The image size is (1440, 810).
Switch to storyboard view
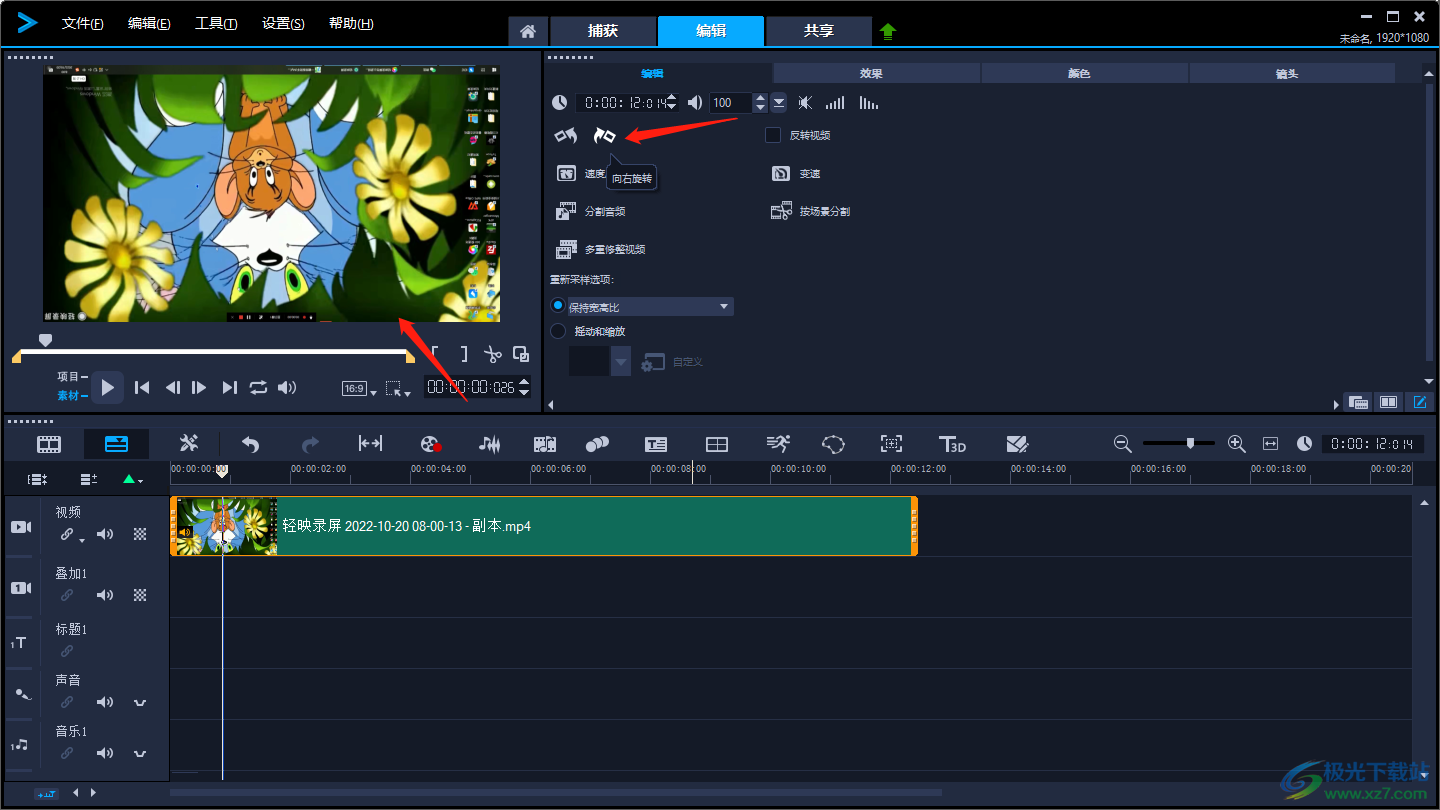(x=49, y=444)
